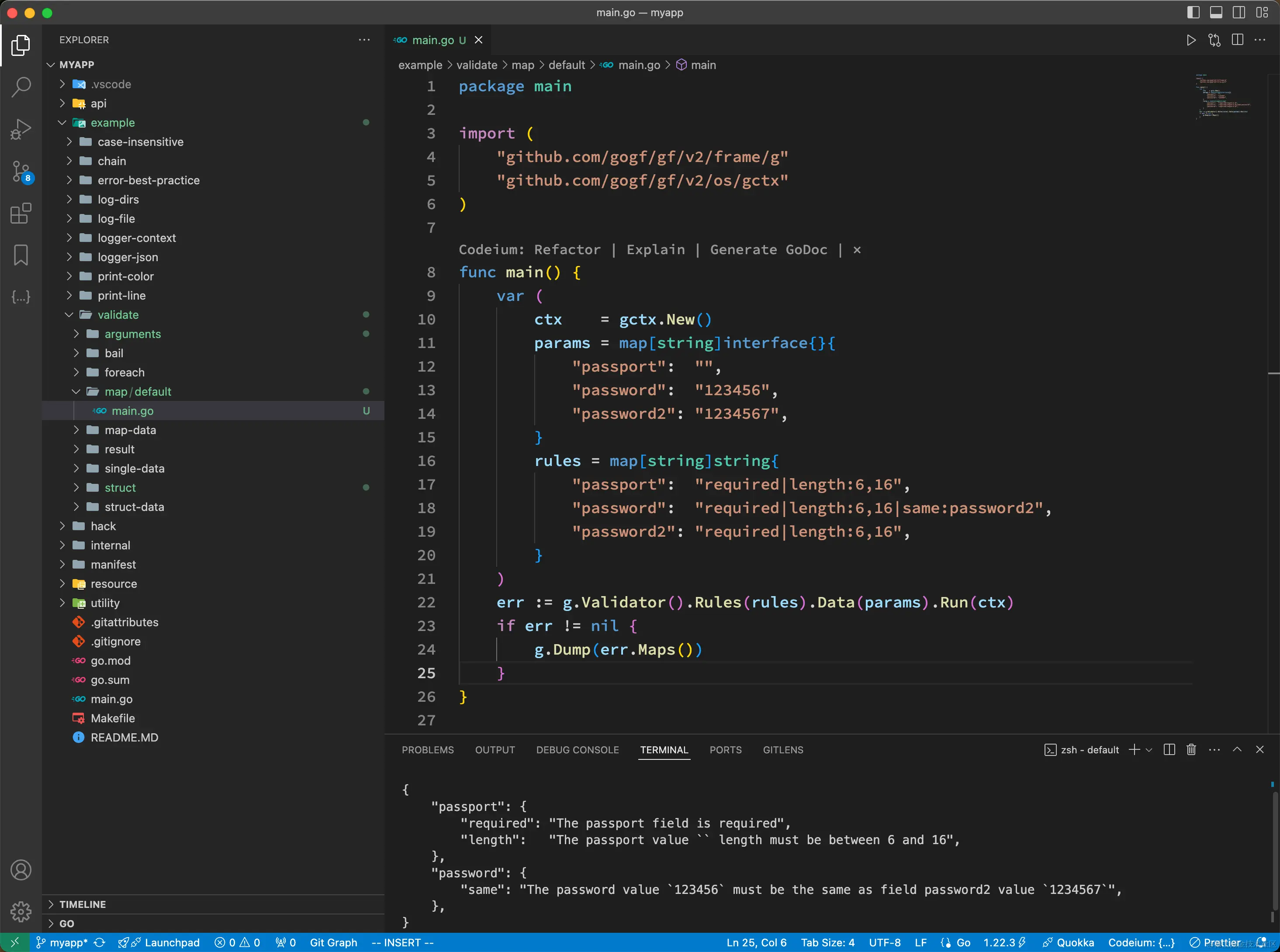Open README.MD in the explorer

point(213,737)
